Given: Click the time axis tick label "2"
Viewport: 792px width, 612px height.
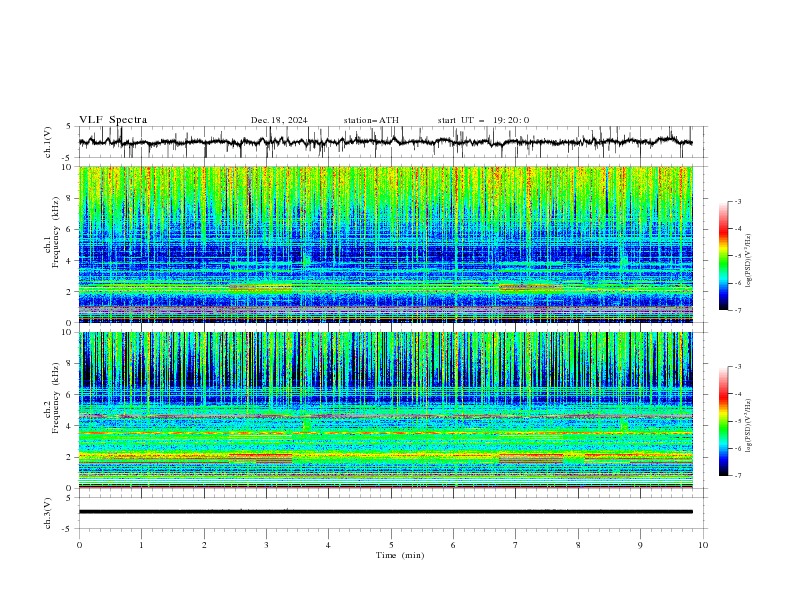Looking at the screenshot, I should click(204, 545).
